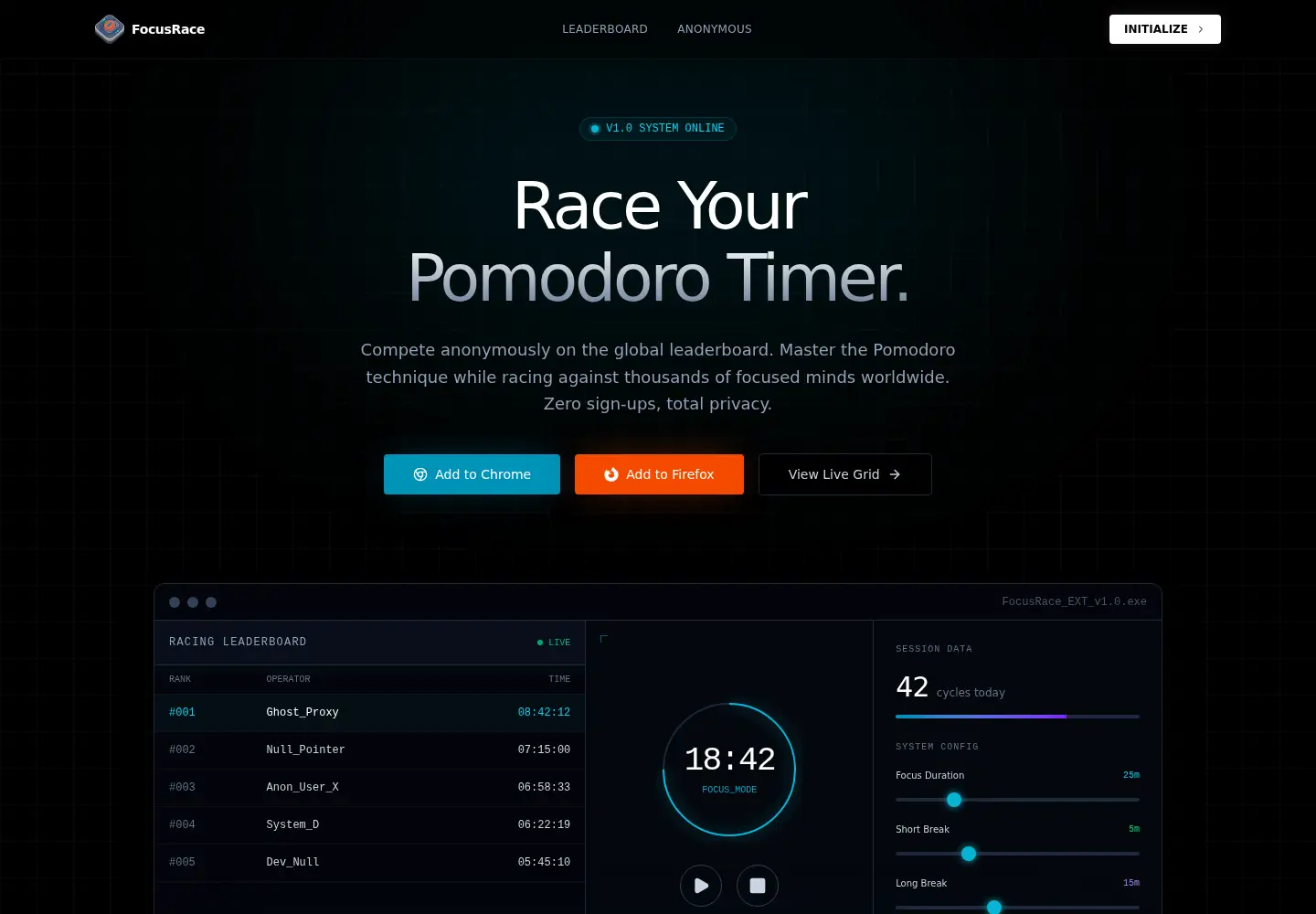Image resolution: width=1316 pixels, height=914 pixels.
Task: Click rank #005 cell
Action: pos(182,862)
